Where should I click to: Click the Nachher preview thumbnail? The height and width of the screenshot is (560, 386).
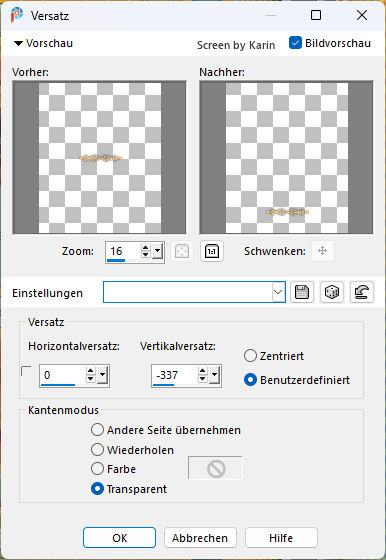coord(286,158)
